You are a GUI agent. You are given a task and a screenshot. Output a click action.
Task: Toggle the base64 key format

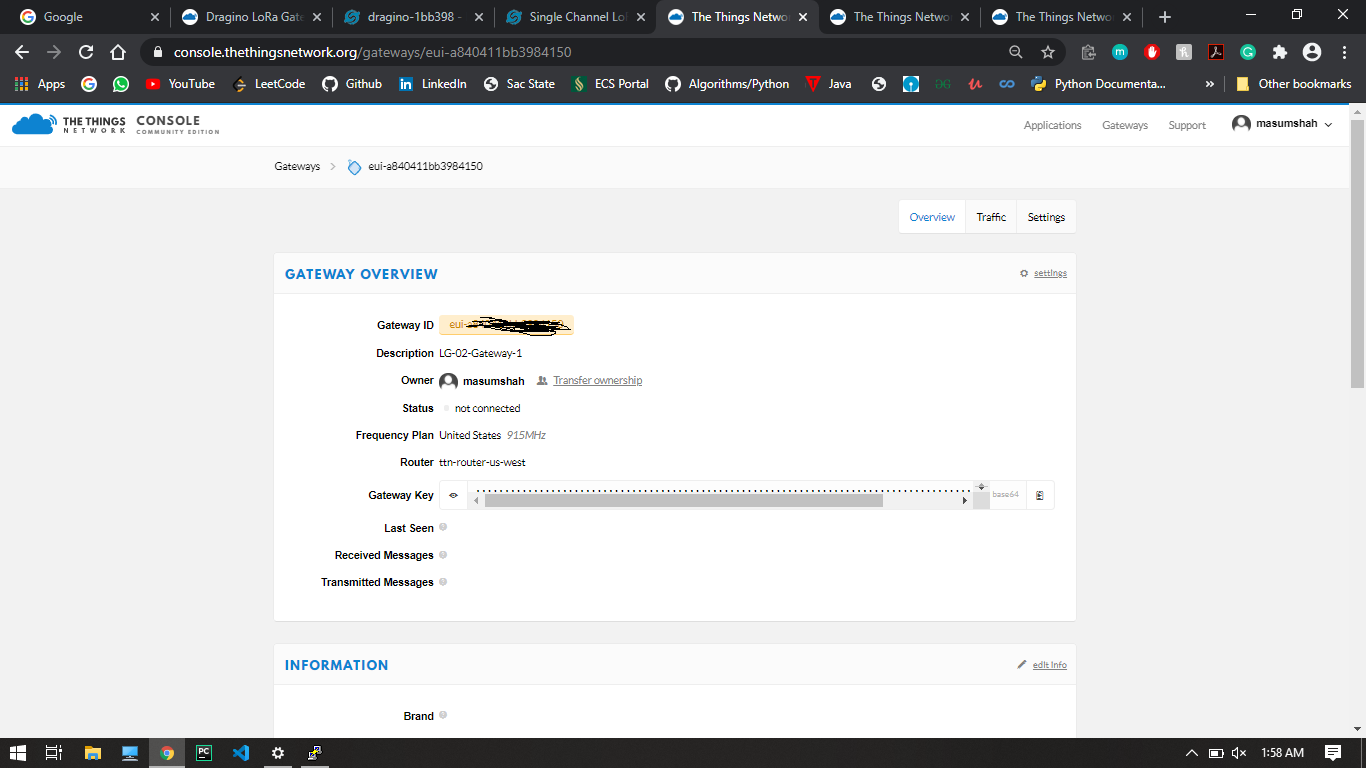(1005, 495)
